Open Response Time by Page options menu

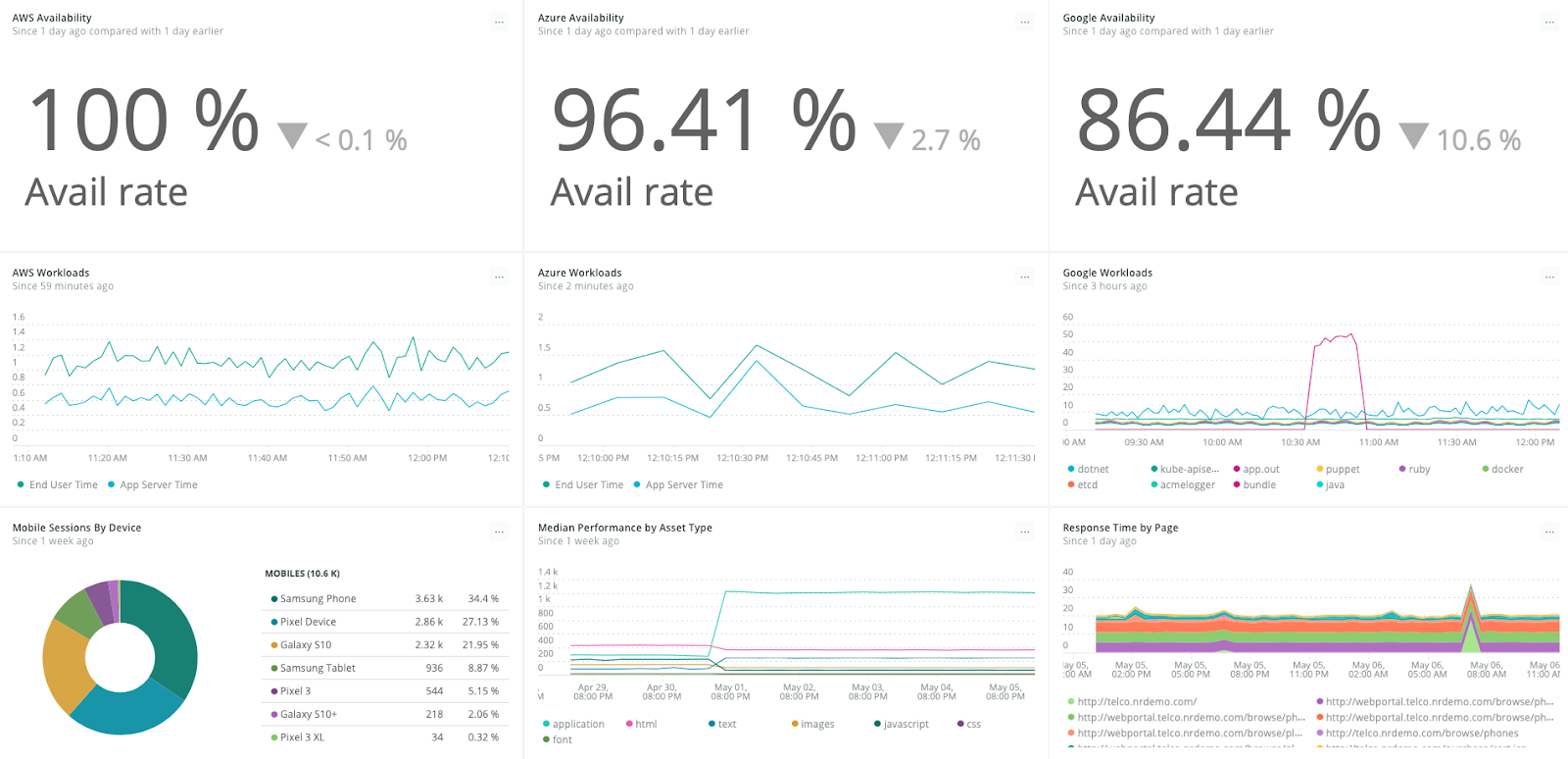pos(1549,532)
